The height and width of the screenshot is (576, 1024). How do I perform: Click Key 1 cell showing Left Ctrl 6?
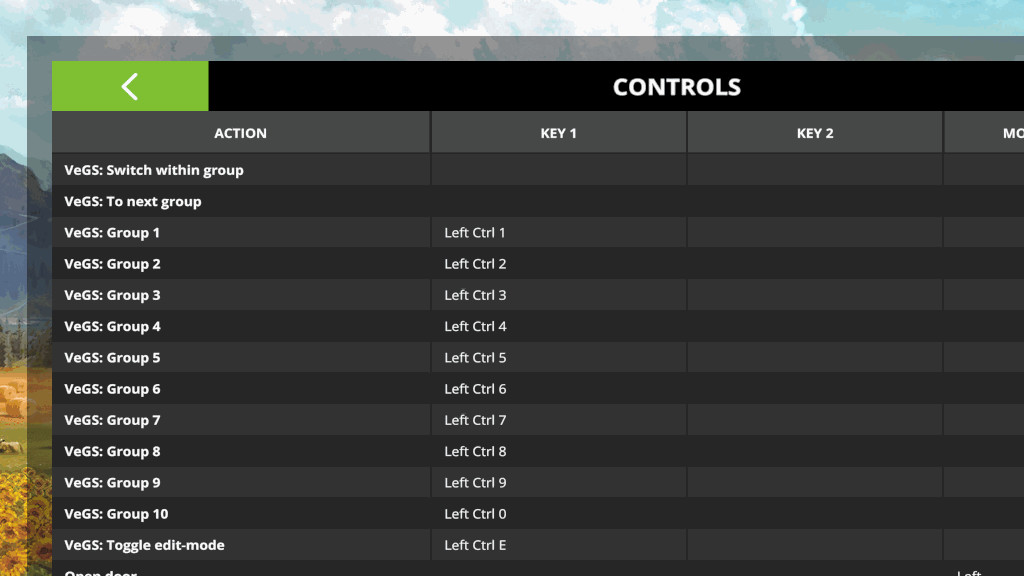[558, 389]
